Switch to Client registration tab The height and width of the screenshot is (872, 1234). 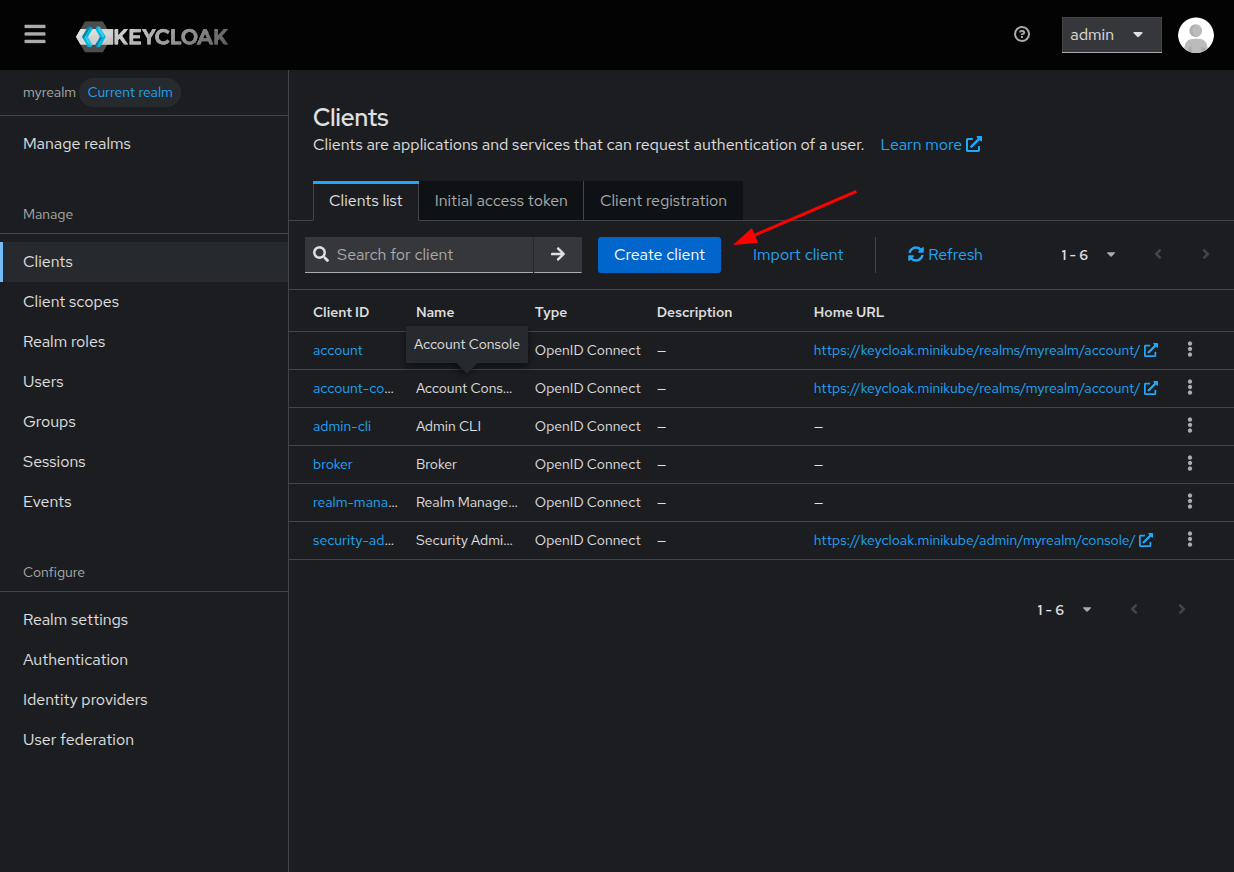[x=663, y=200]
